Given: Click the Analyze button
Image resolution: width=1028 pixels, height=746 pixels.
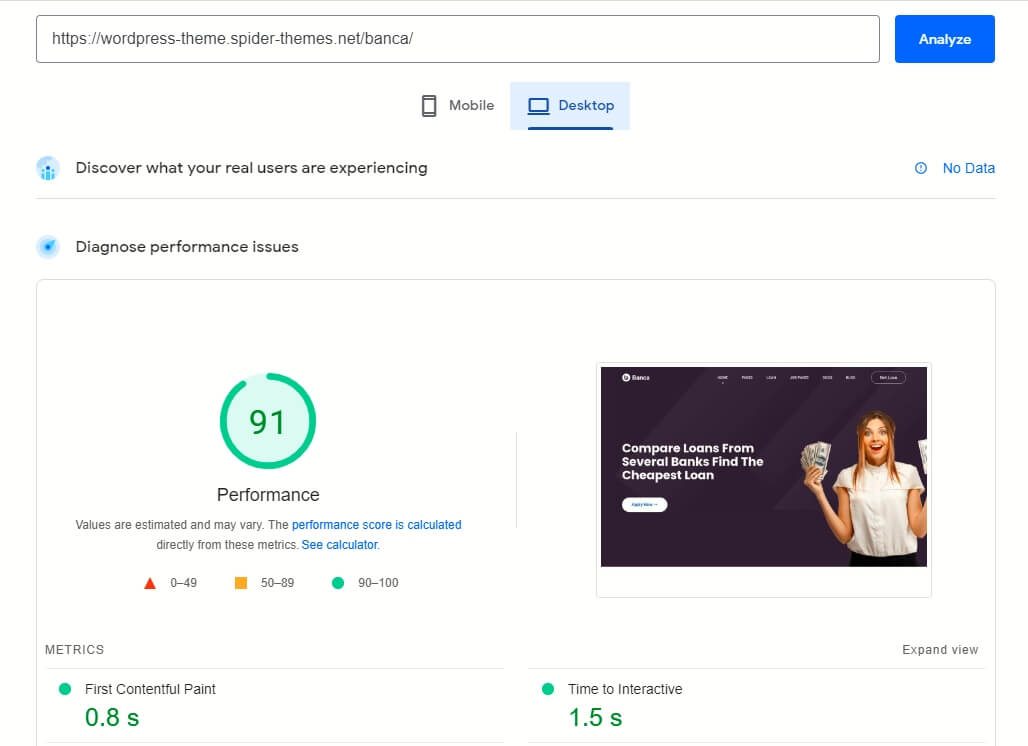Looking at the screenshot, I should coord(945,39).
